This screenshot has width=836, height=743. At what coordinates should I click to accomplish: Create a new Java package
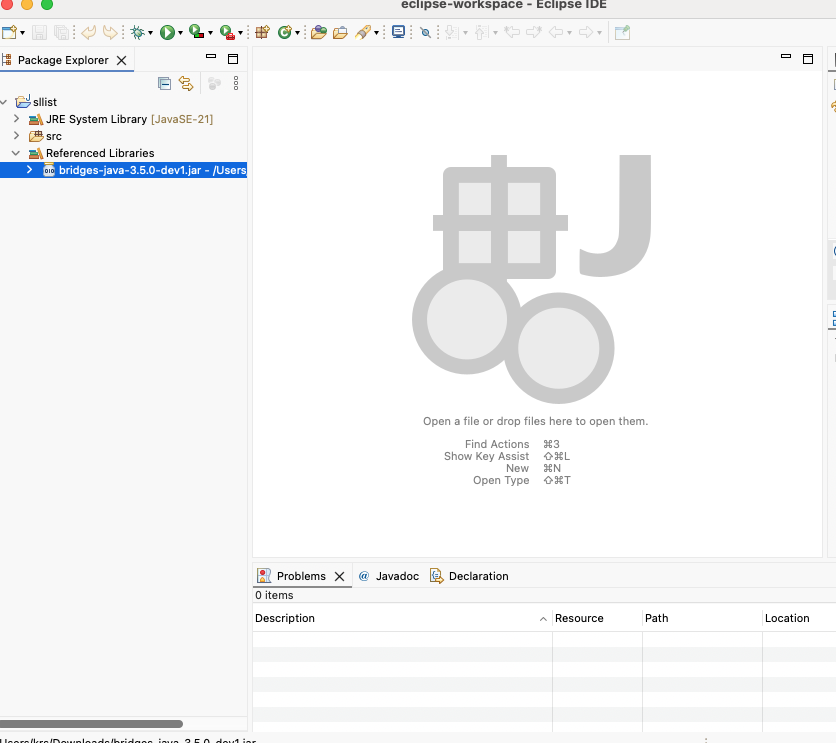pos(262,33)
